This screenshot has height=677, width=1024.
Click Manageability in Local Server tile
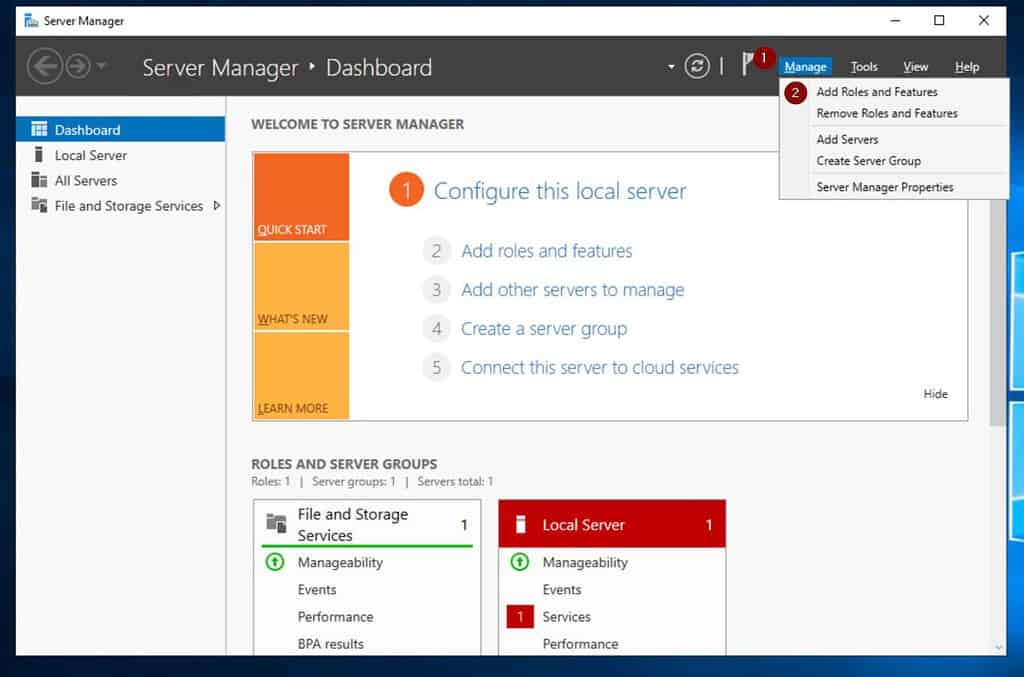tap(585, 563)
